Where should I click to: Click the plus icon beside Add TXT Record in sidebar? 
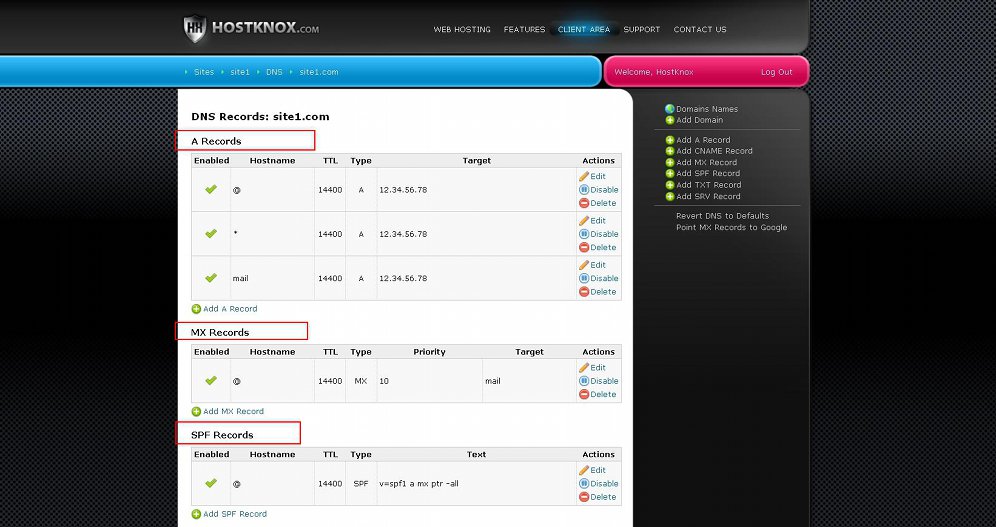(670, 185)
